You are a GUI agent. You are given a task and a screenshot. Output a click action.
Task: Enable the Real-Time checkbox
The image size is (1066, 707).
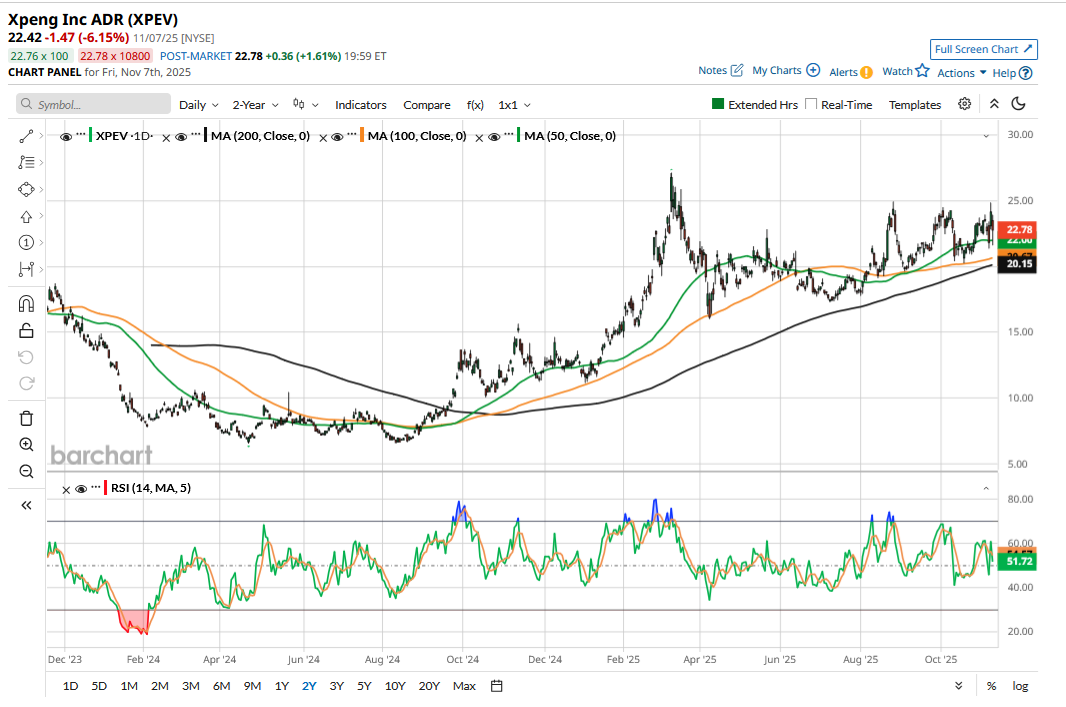coord(811,104)
